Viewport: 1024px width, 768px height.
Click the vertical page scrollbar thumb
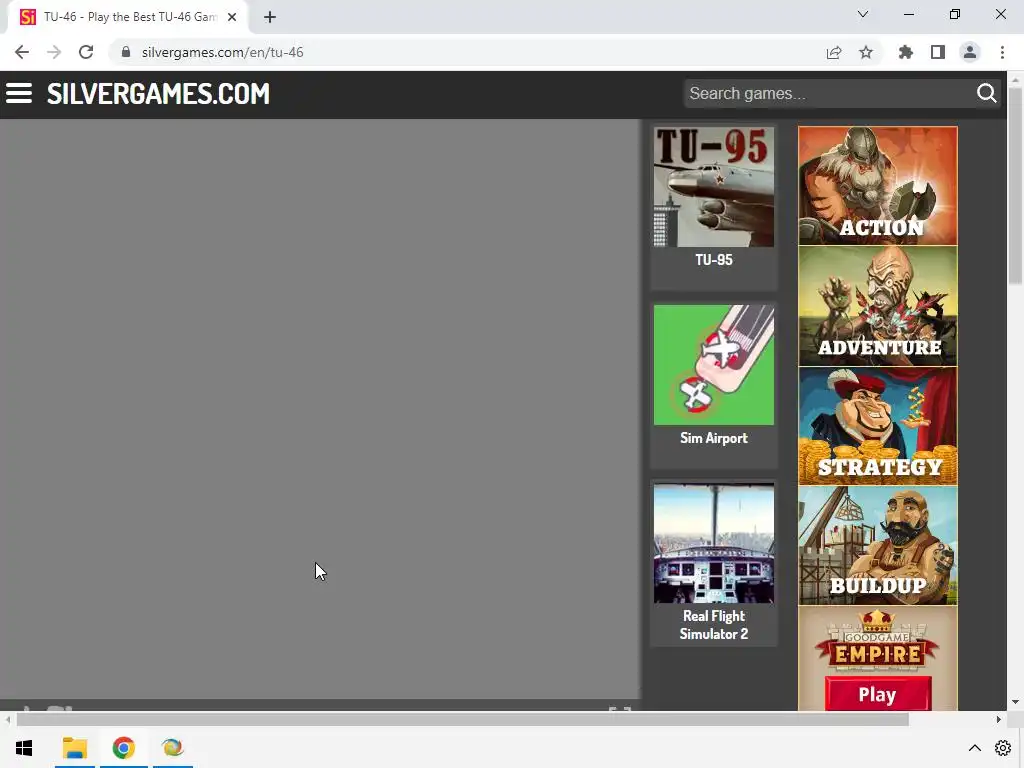[x=1015, y=186]
